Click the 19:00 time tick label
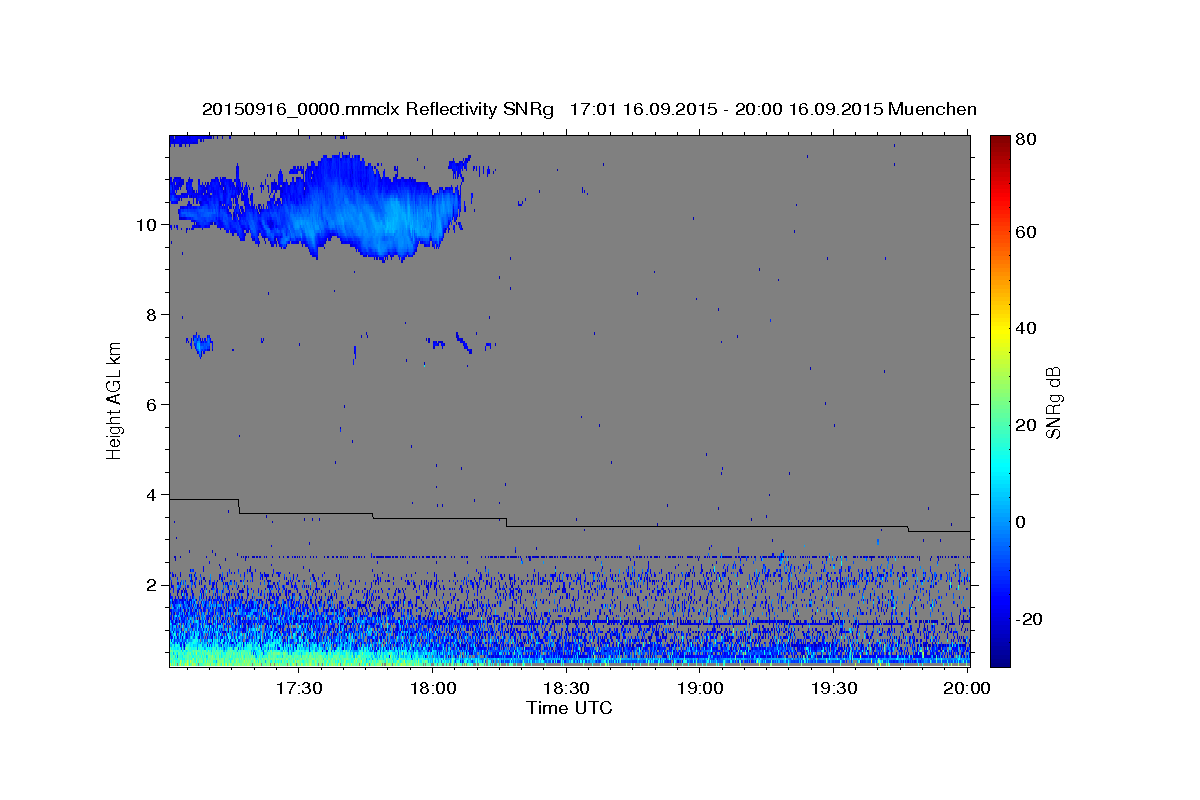This screenshot has height=800, width=1200. pyautogui.click(x=700, y=689)
